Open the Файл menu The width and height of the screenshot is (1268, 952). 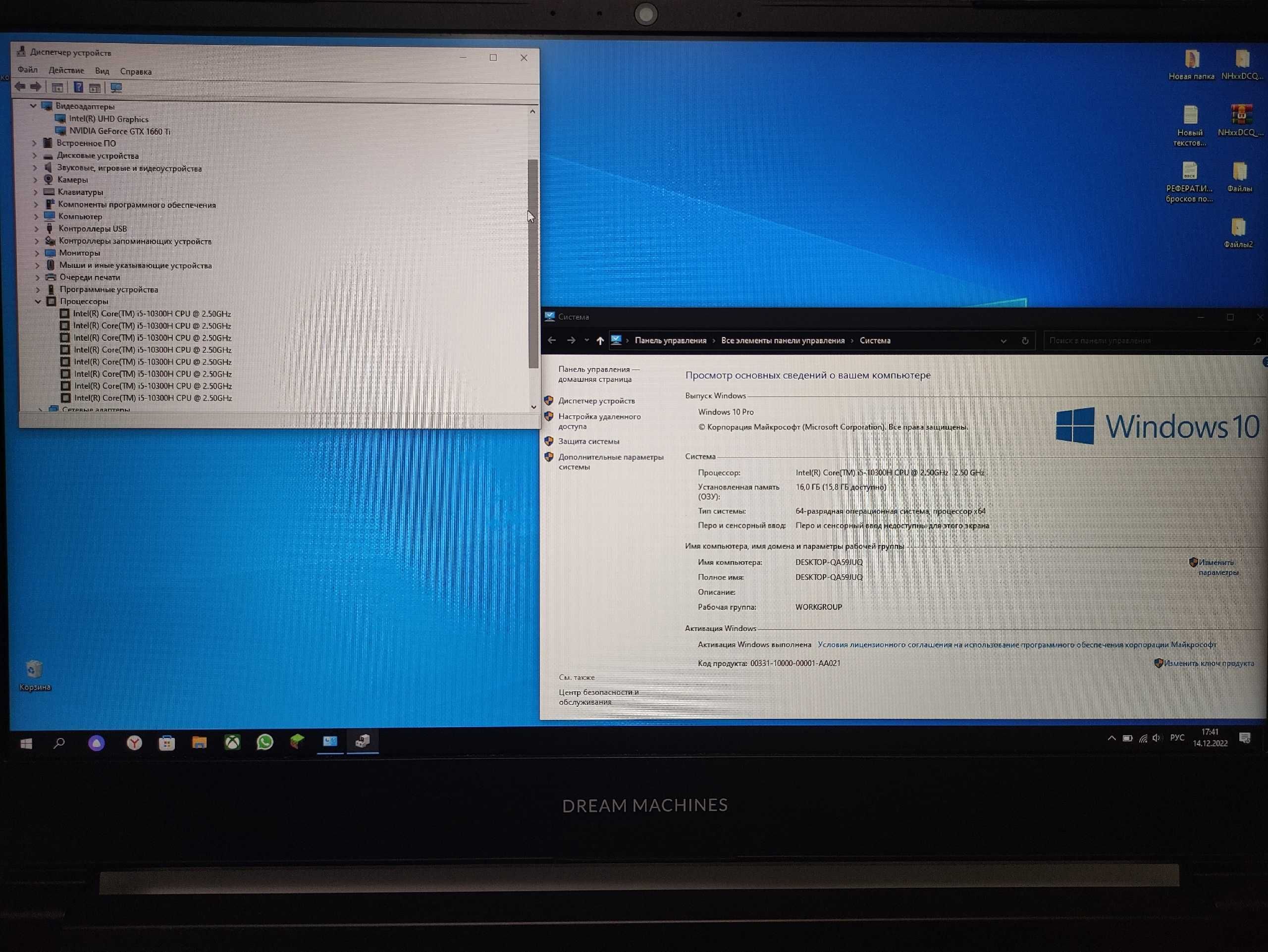point(28,70)
